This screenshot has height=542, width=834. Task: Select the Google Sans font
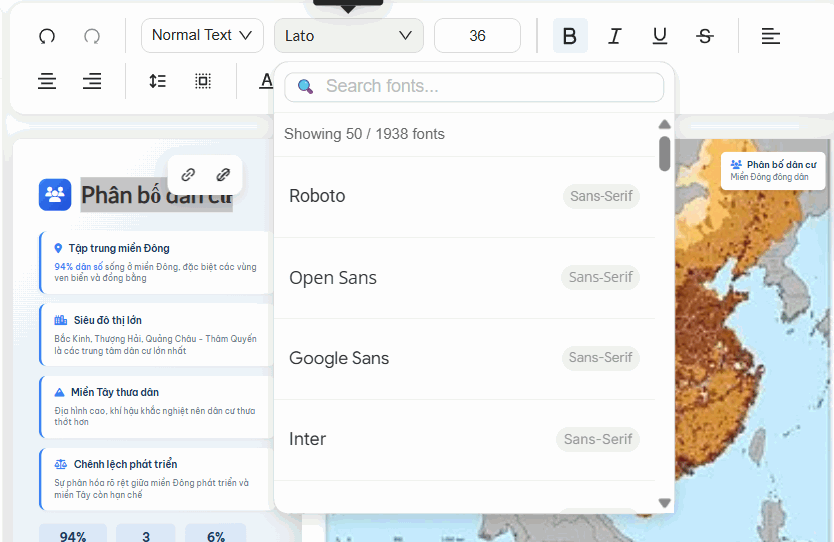point(464,358)
